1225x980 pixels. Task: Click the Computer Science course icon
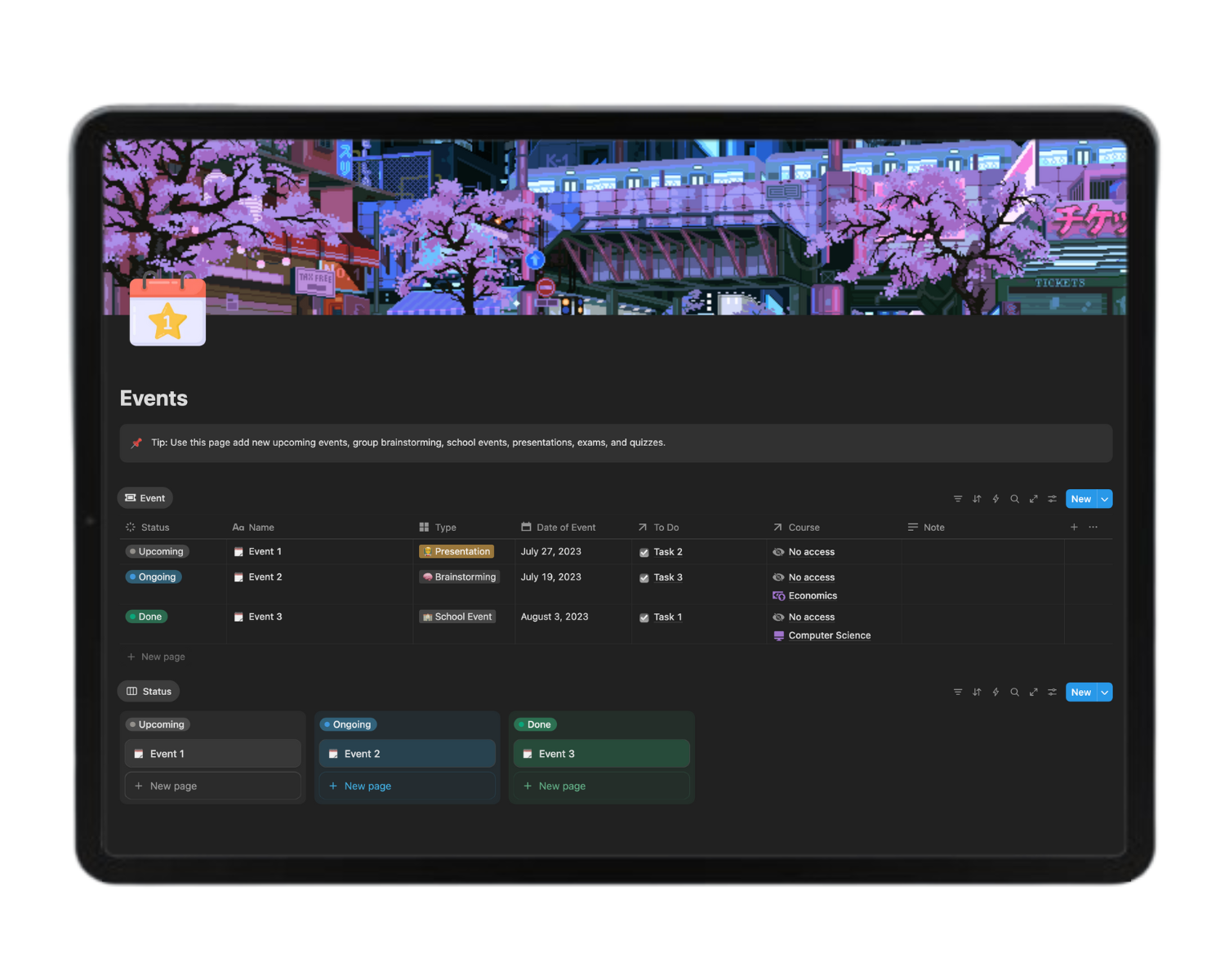point(778,636)
